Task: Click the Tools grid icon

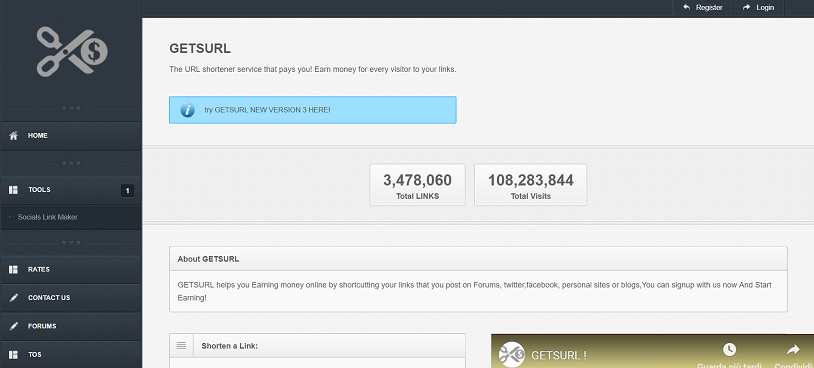Action: pyautogui.click(x=13, y=190)
